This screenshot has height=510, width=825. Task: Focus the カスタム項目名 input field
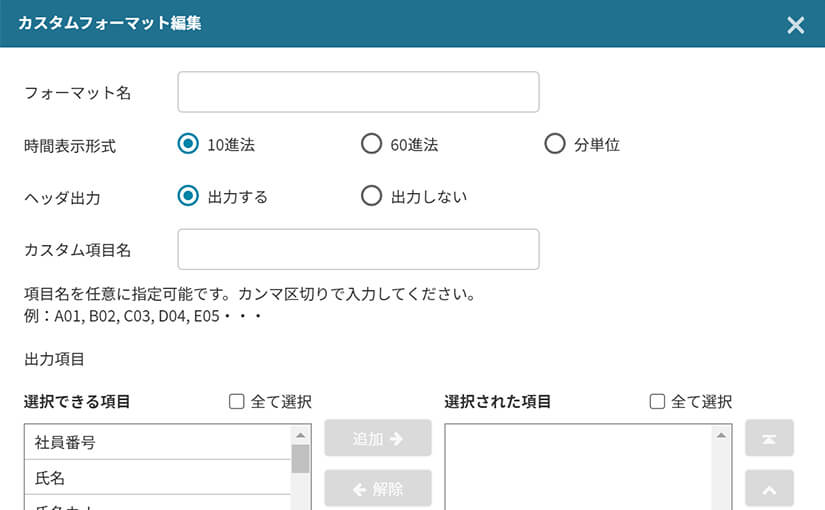pyautogui.click(x=358, y=249)
